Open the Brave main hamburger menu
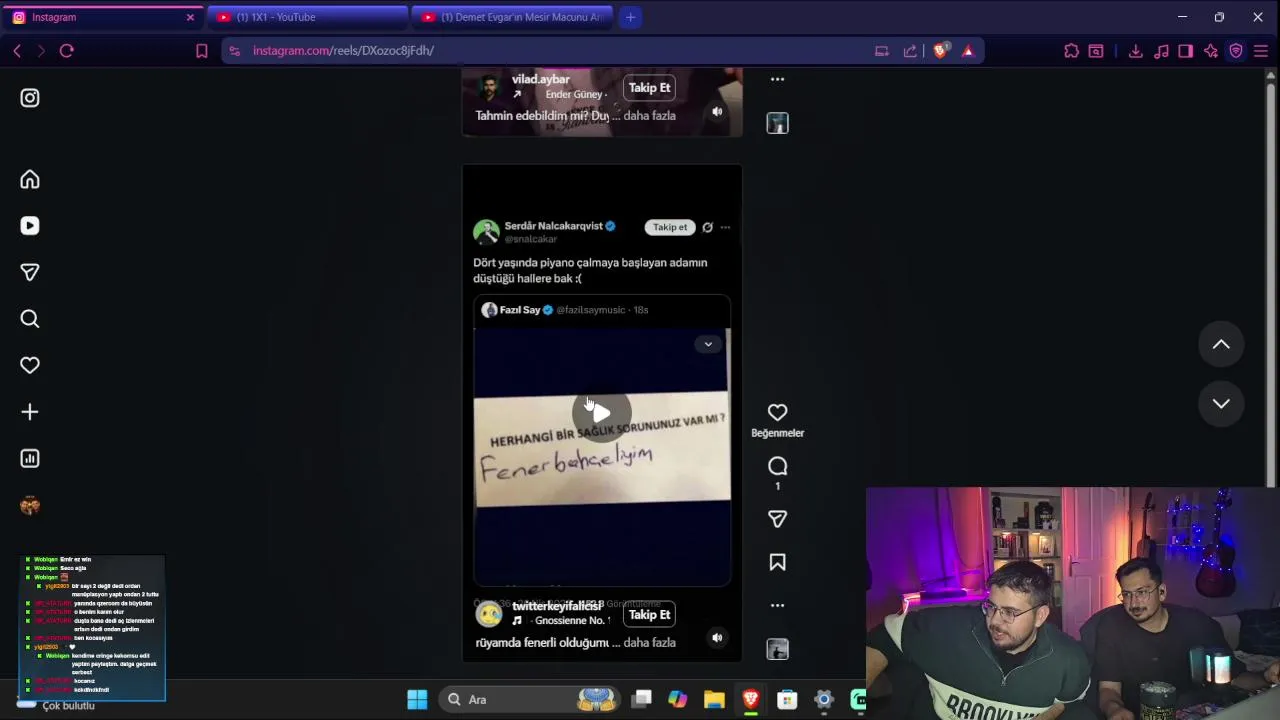This screenshot has width=1280, height=720. point(1261,50)
